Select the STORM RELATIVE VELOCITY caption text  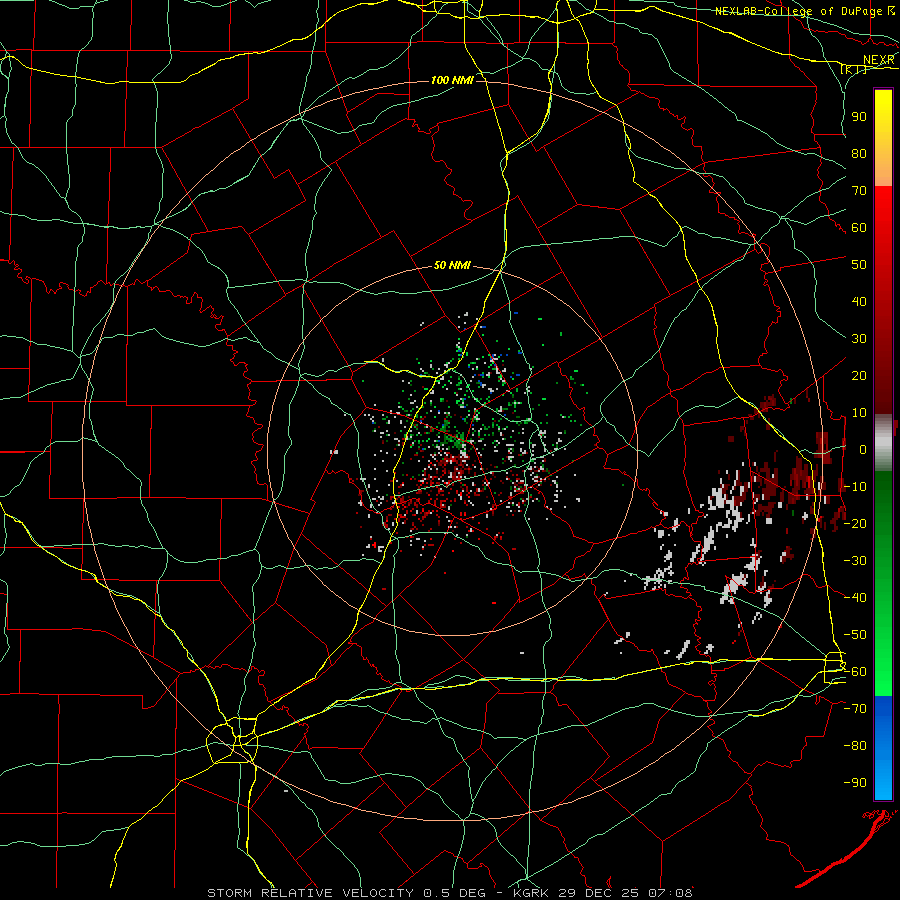point(310,893)
